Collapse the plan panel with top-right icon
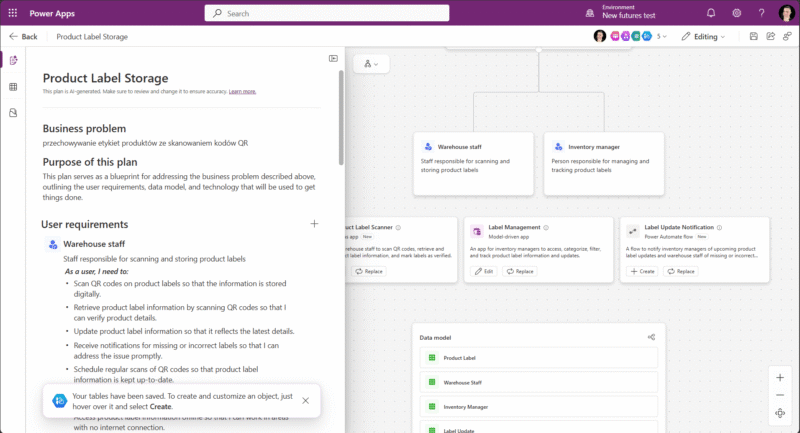 tap(333, 58)
